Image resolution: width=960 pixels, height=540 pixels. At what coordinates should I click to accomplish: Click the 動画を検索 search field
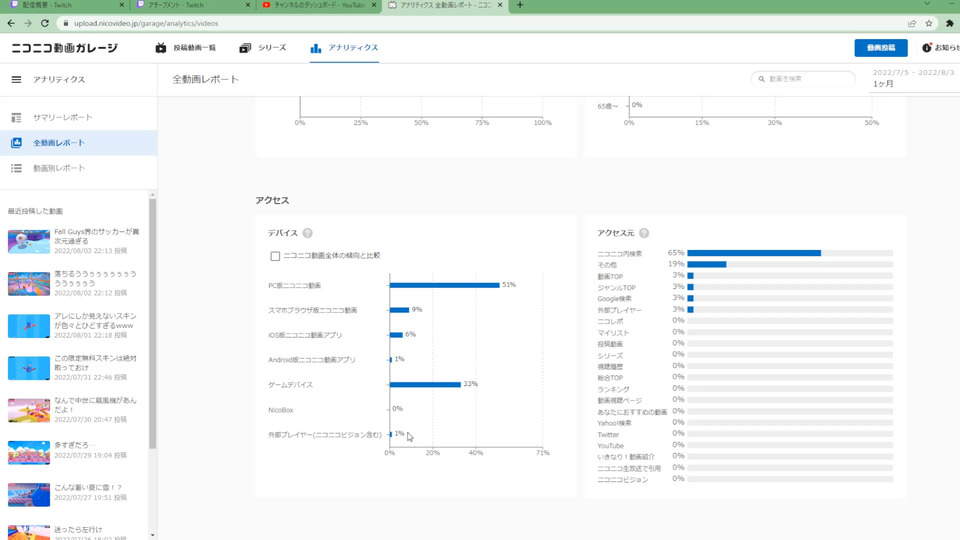pos(803,79)
